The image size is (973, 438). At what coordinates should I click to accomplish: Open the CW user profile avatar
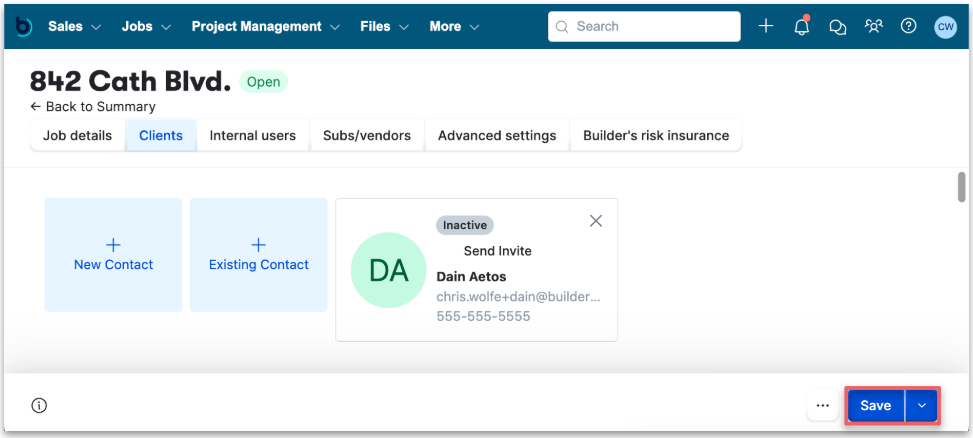(x=946, y=27)
